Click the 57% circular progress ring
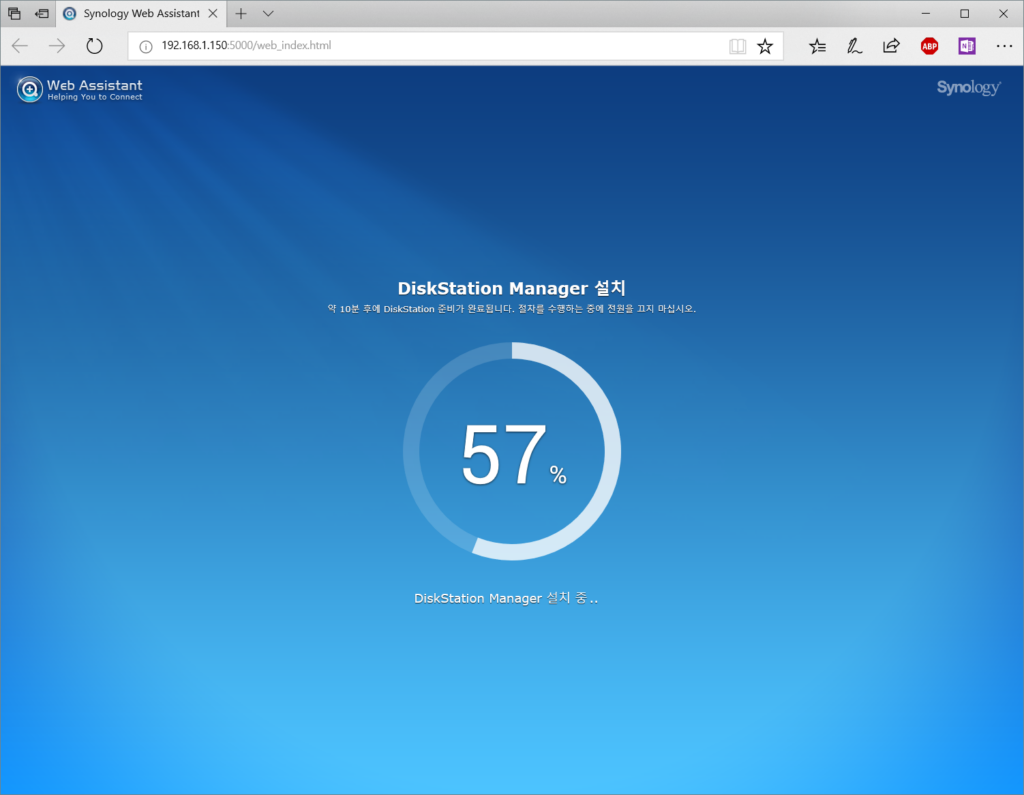Image resolution: width=1024 pixels, height=795 pixels. 512,451
